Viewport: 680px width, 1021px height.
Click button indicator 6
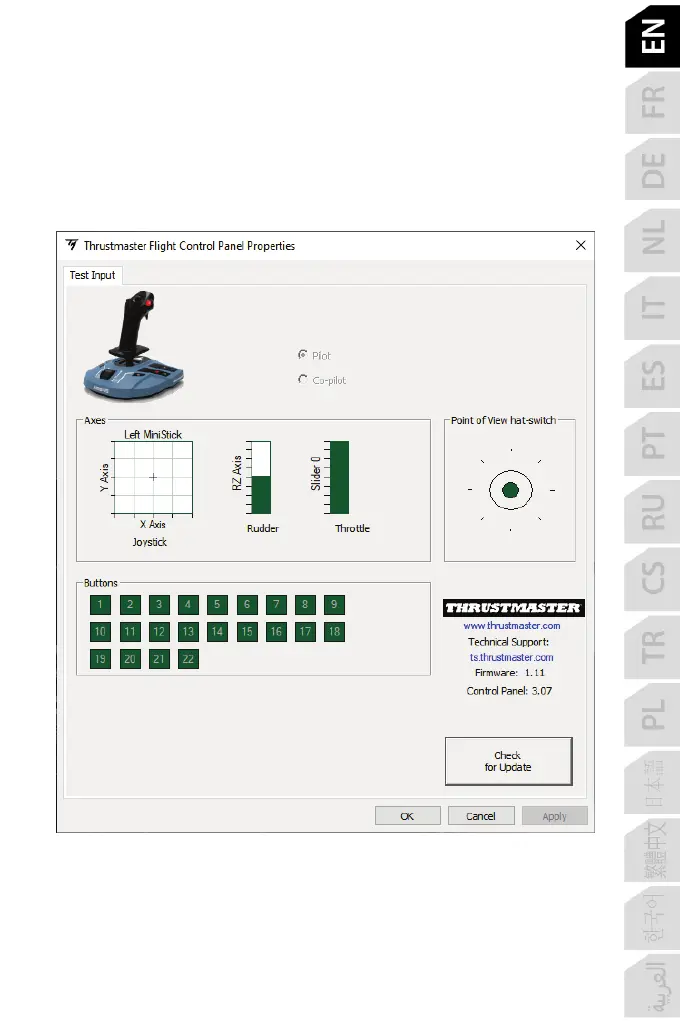point(247,605)
